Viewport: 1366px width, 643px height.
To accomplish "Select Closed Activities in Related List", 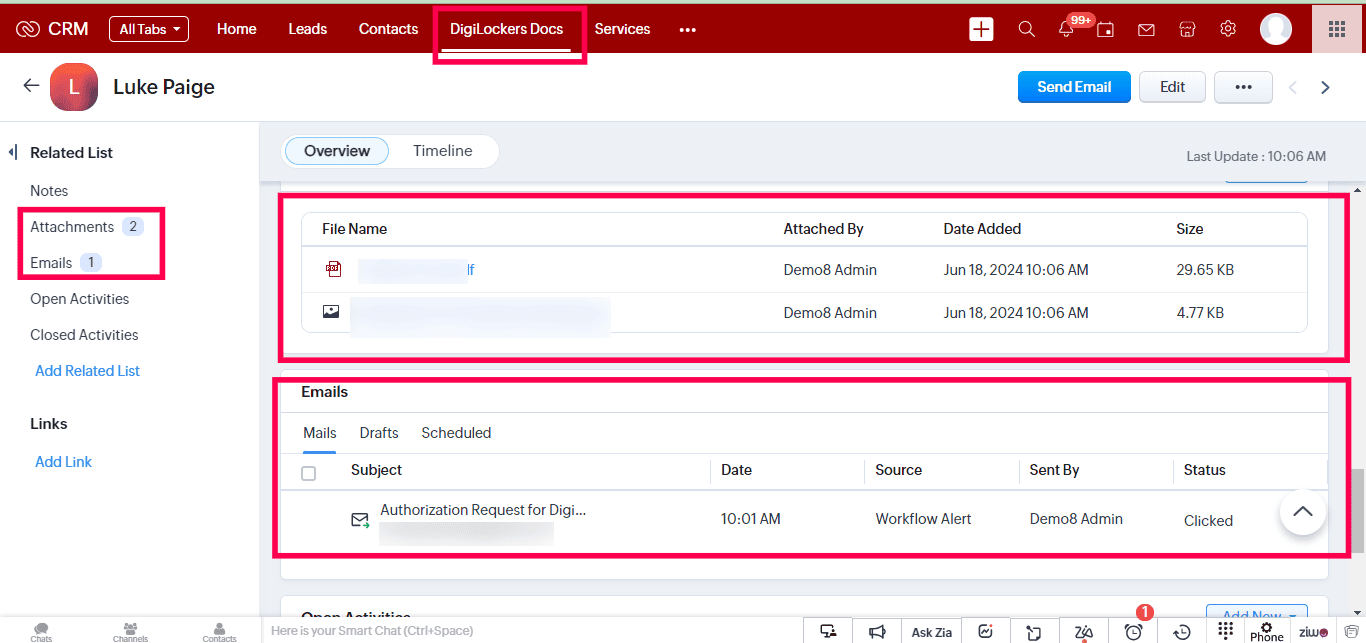I will 84,335.
